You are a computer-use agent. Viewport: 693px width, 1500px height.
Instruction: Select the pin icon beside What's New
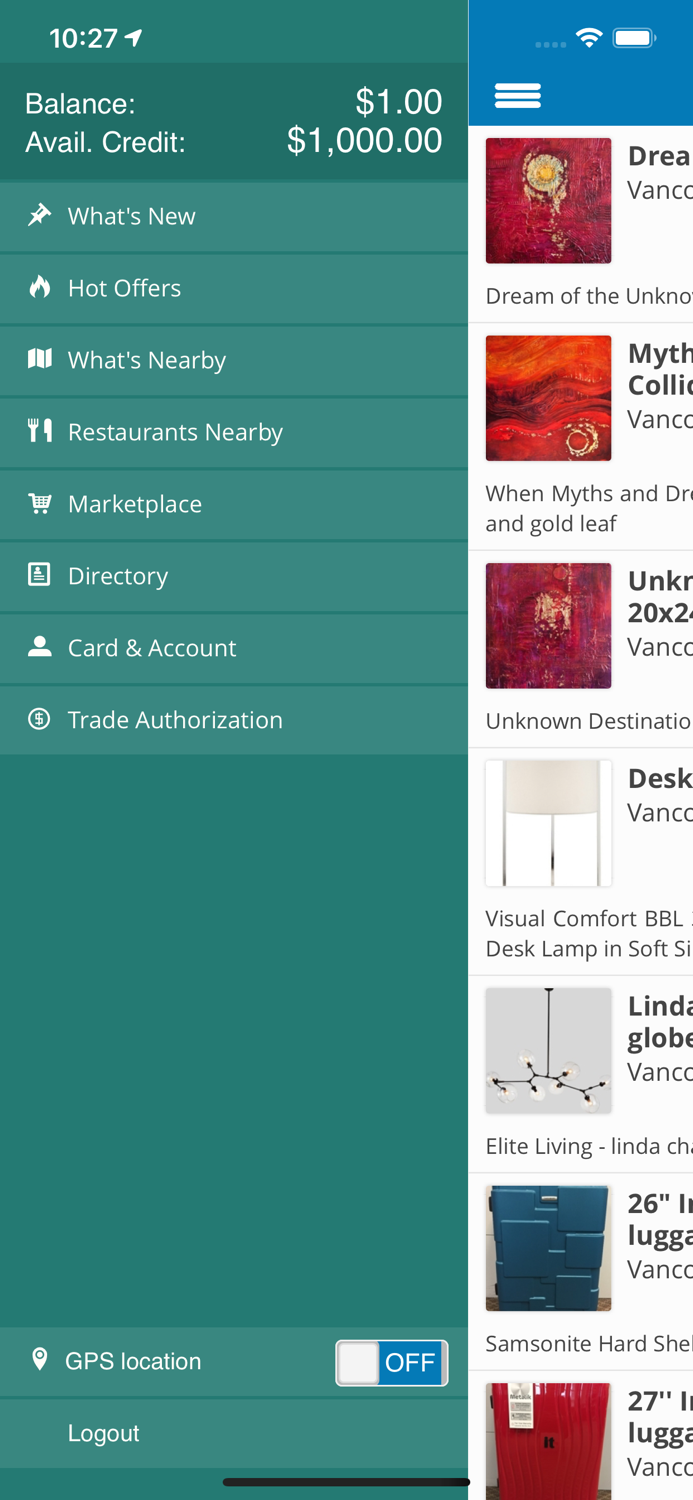[x=39, y=215]
